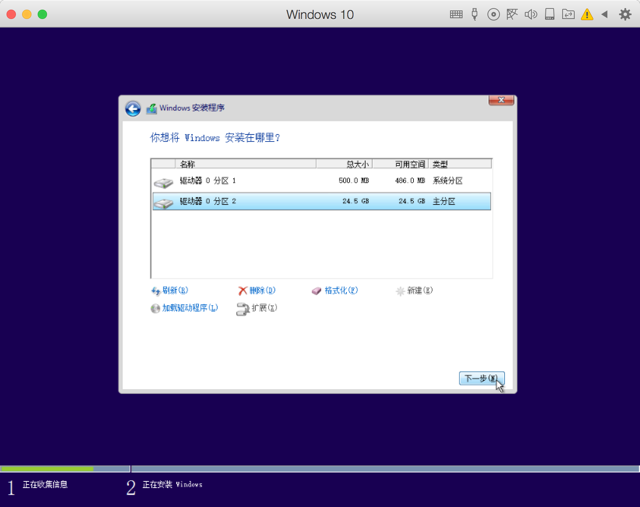This screenshot has width=640, height=507.
Task: Click the yellow warning triangle icon
Action: (x=587, y=15)
